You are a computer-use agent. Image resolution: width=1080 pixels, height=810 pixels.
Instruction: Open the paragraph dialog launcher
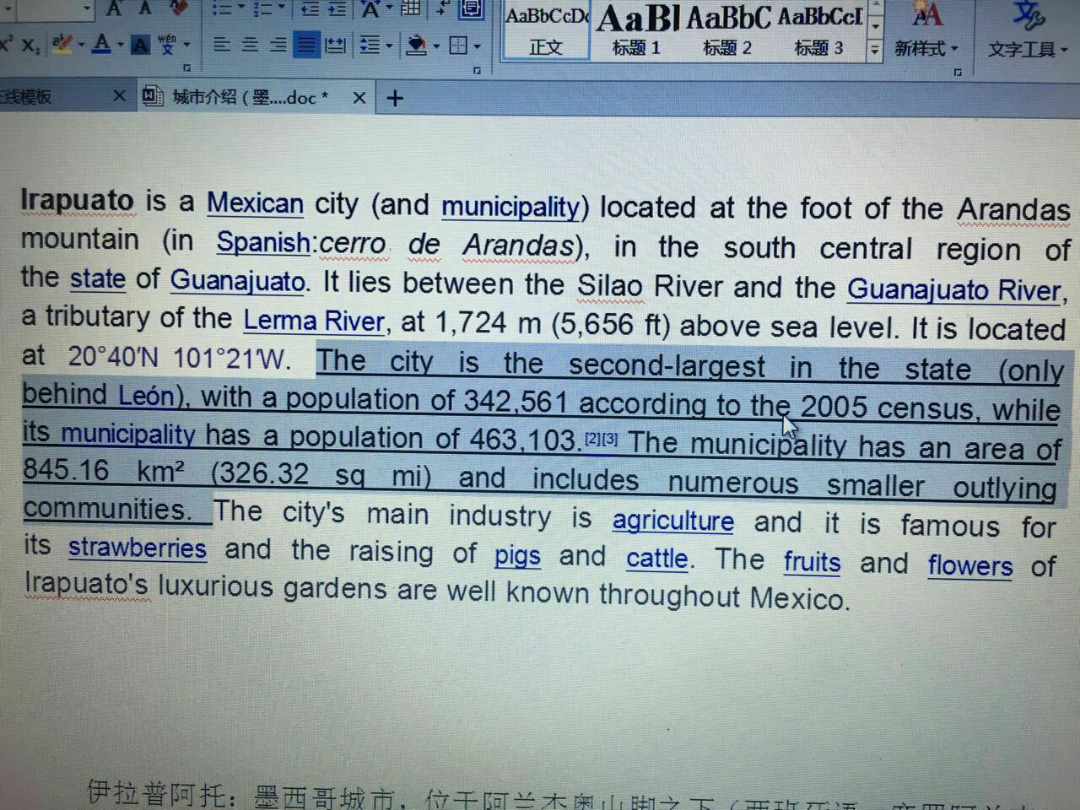coord(477,70)
